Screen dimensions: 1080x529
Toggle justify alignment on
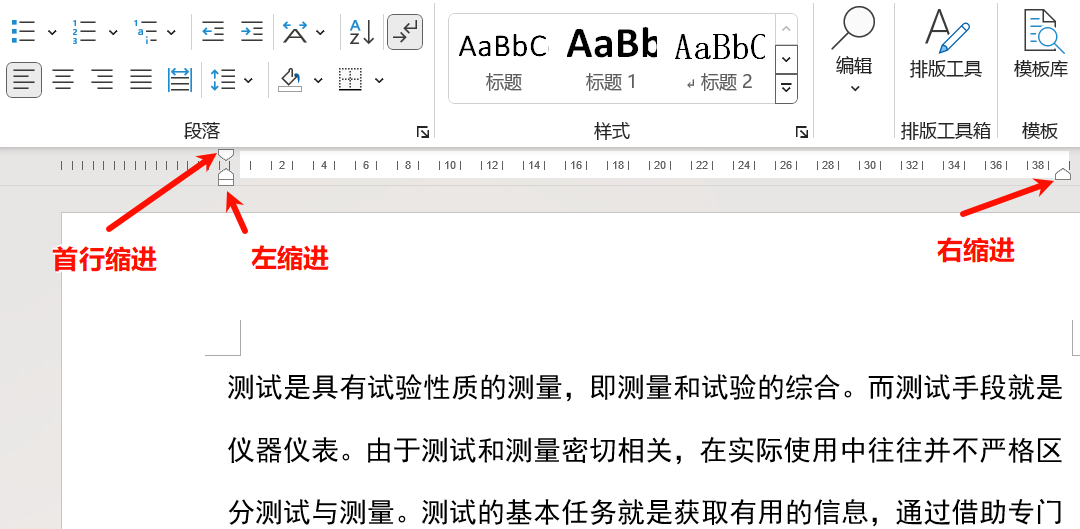tap(141, 80)
